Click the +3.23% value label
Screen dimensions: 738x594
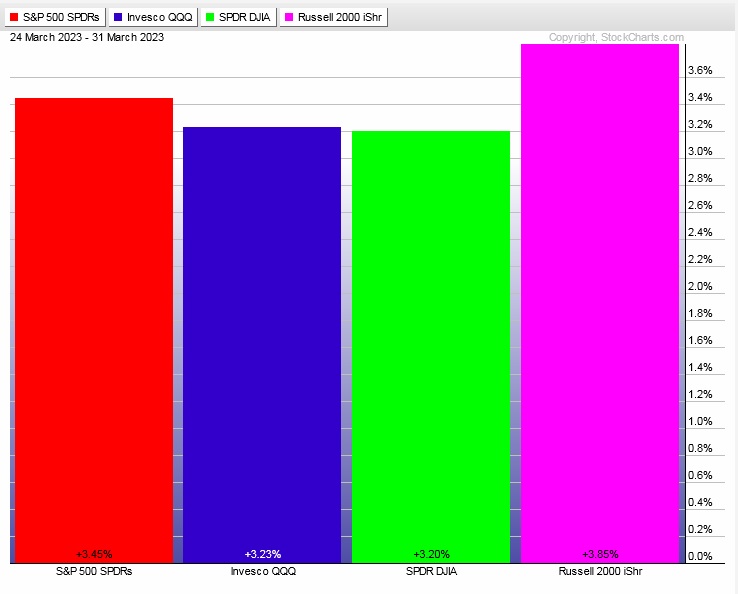pos(263,554)
